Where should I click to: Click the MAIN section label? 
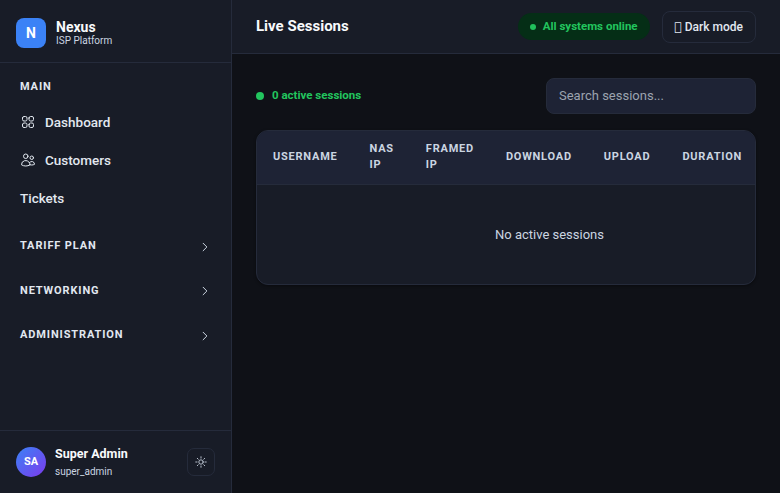35,87
